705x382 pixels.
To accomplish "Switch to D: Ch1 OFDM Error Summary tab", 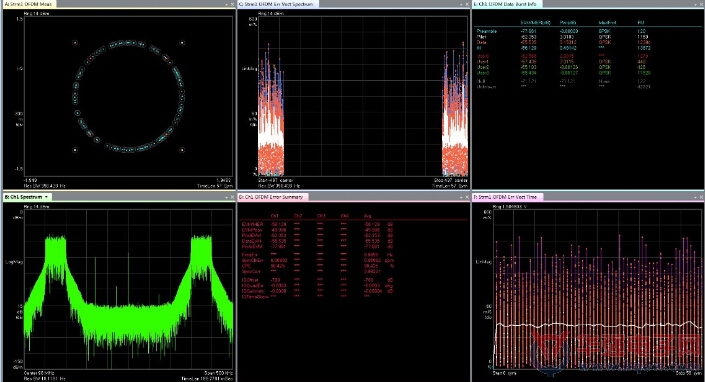I will coord(272,197).
